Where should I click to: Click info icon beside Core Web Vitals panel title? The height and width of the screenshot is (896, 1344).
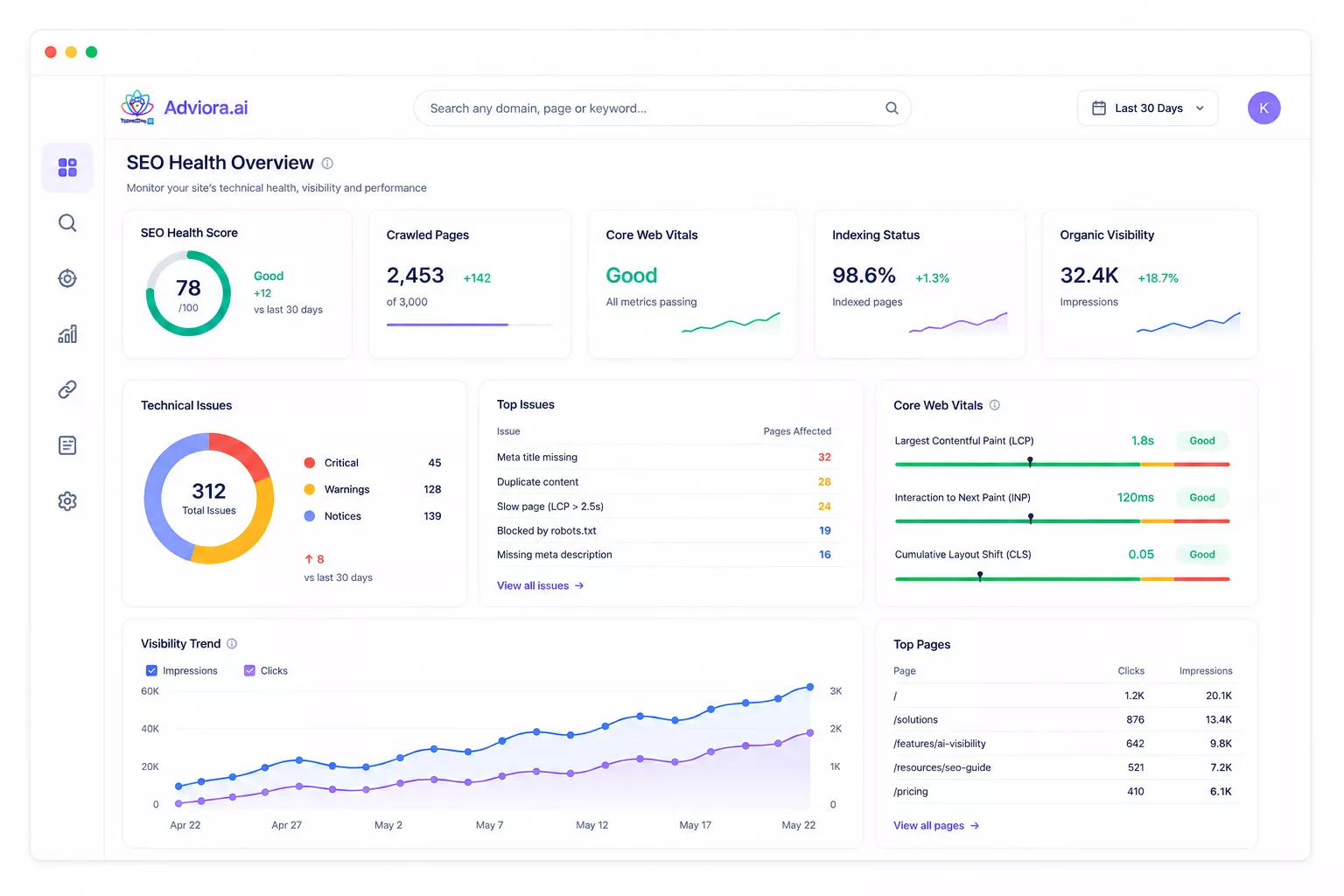pos(994,405)
